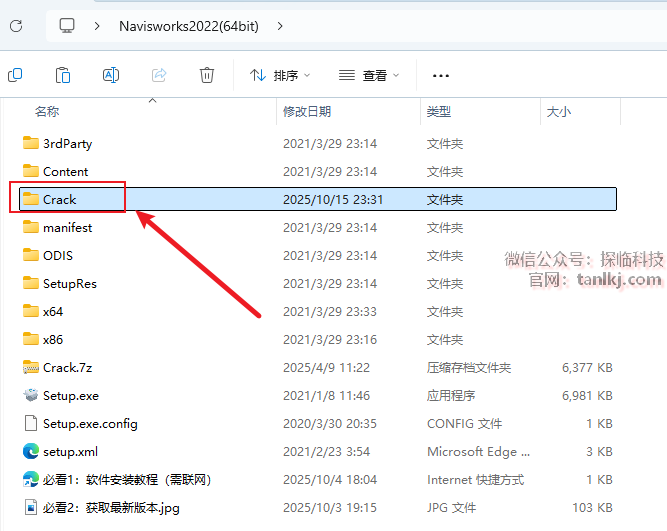This screenshot has height=531, width=667.
Task: Click the This PC monitor icon
Action: pyautogui.click(x=68, y=25)
